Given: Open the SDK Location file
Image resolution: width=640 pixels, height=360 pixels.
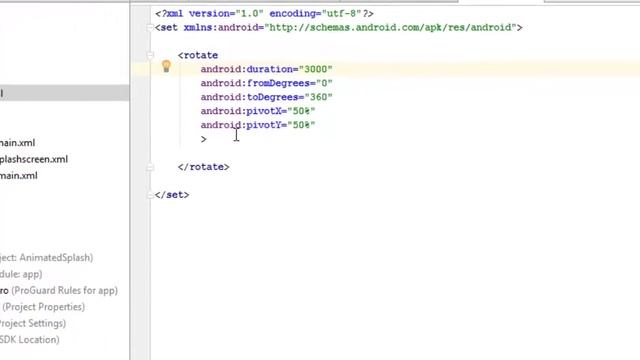Looking at the screenshot, I should [x=29, y=339].
